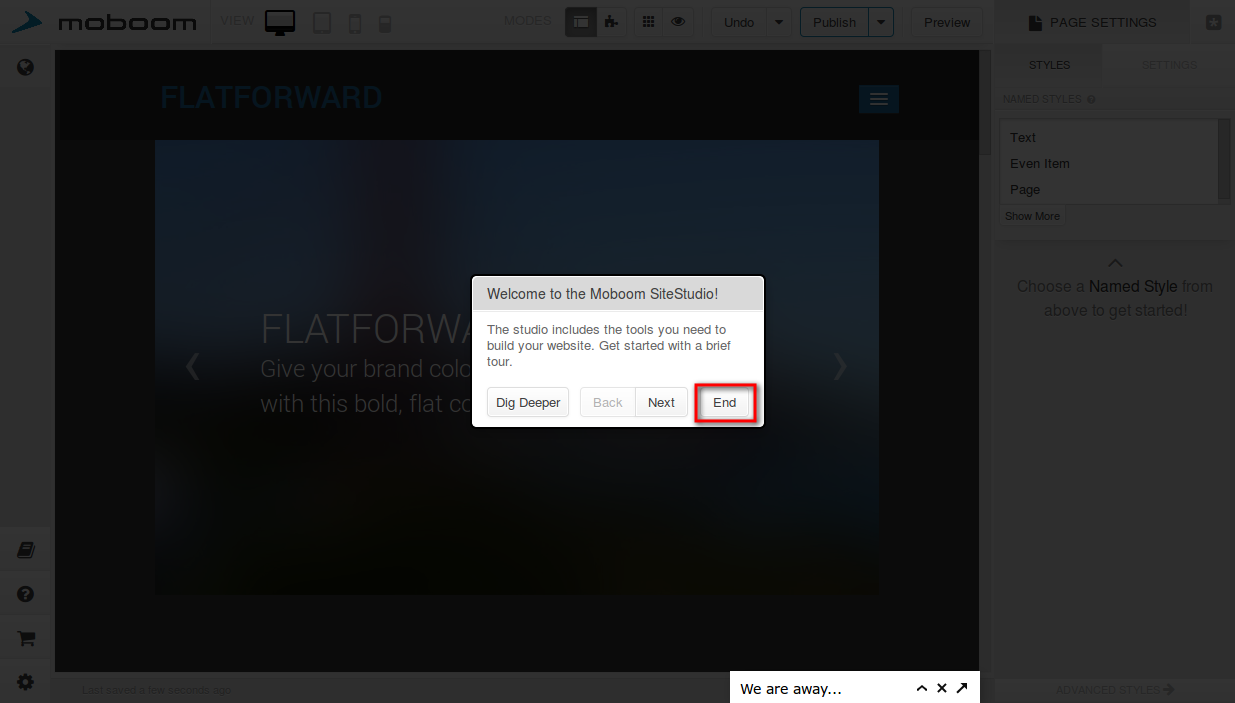Image resolution: width=1235 pixels, height=703 pixels.
Task: Select the puzzle piece mode icon
Action: 611,22
